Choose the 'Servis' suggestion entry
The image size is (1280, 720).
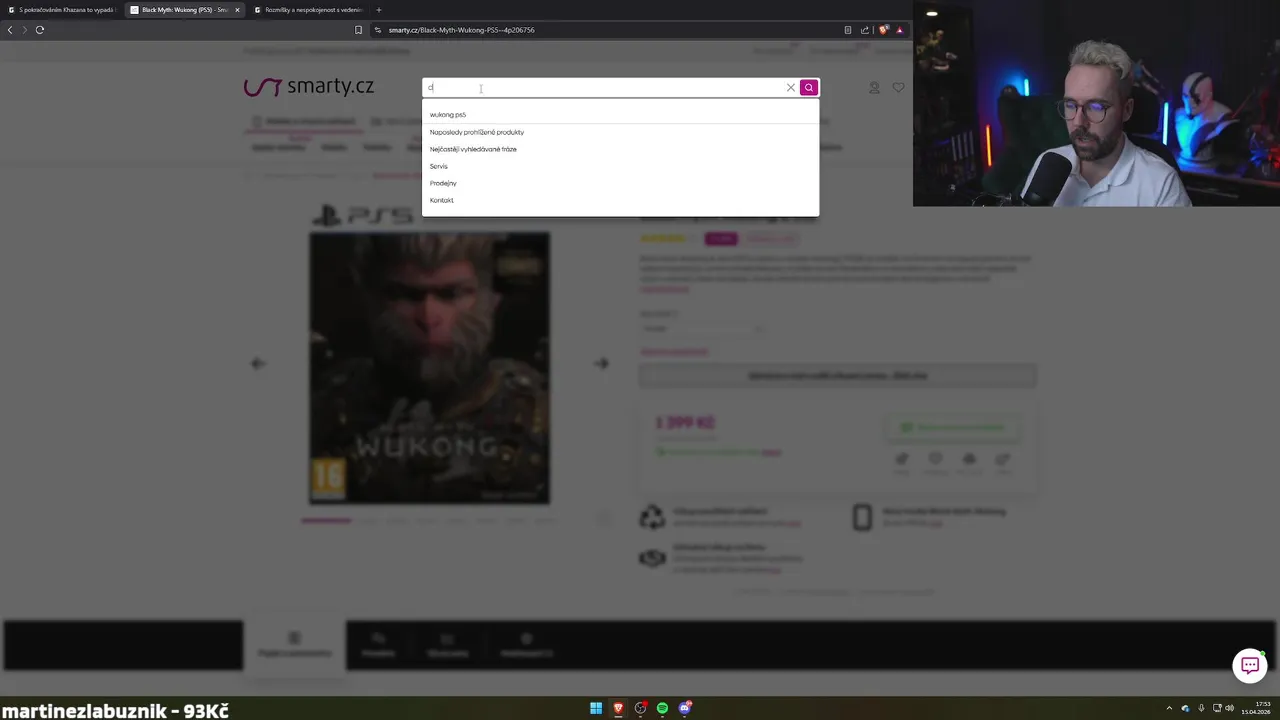[x=439, y=166]
